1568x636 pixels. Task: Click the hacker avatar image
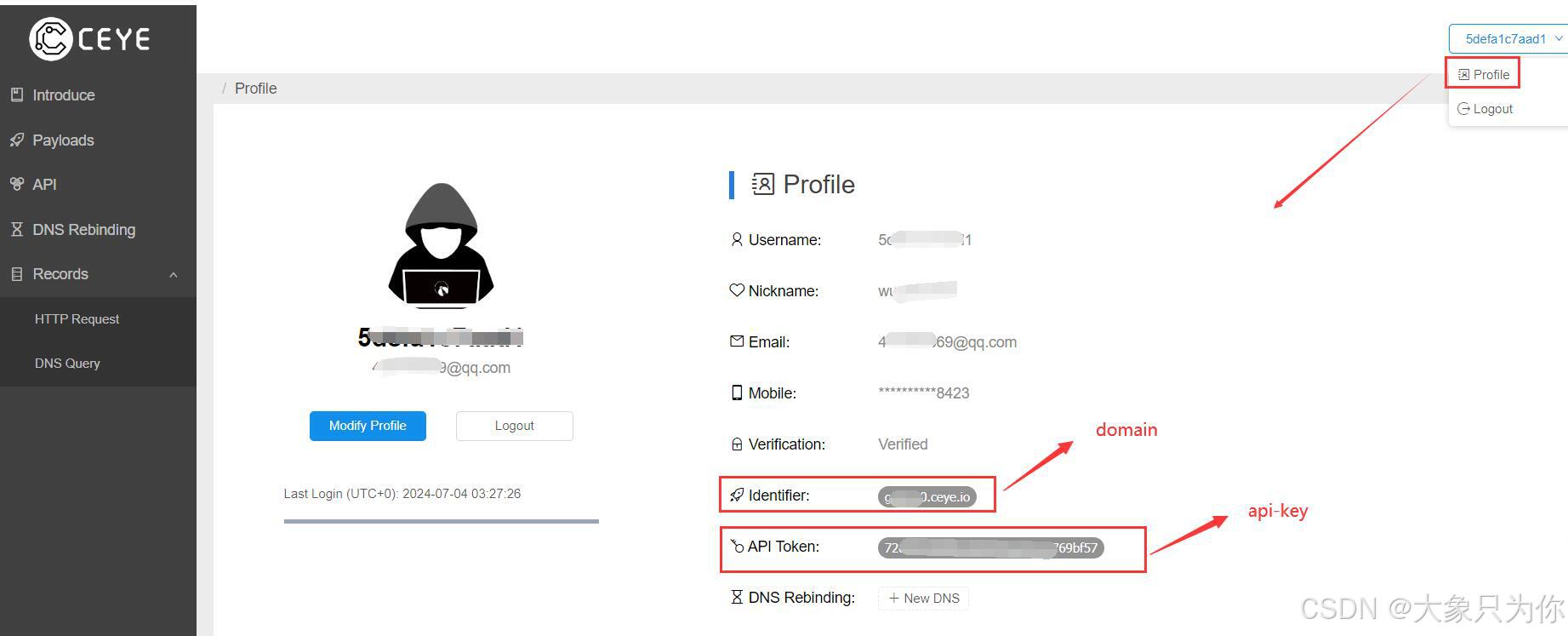[x=441, y=245]
